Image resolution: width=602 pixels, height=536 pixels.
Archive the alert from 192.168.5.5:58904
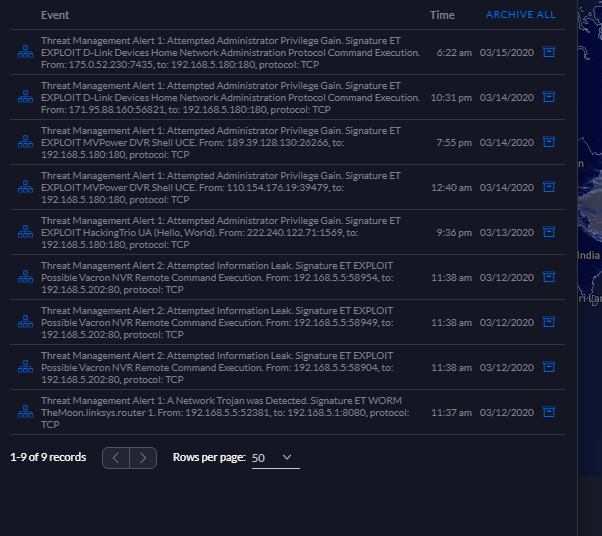click(x=549, y=367)
